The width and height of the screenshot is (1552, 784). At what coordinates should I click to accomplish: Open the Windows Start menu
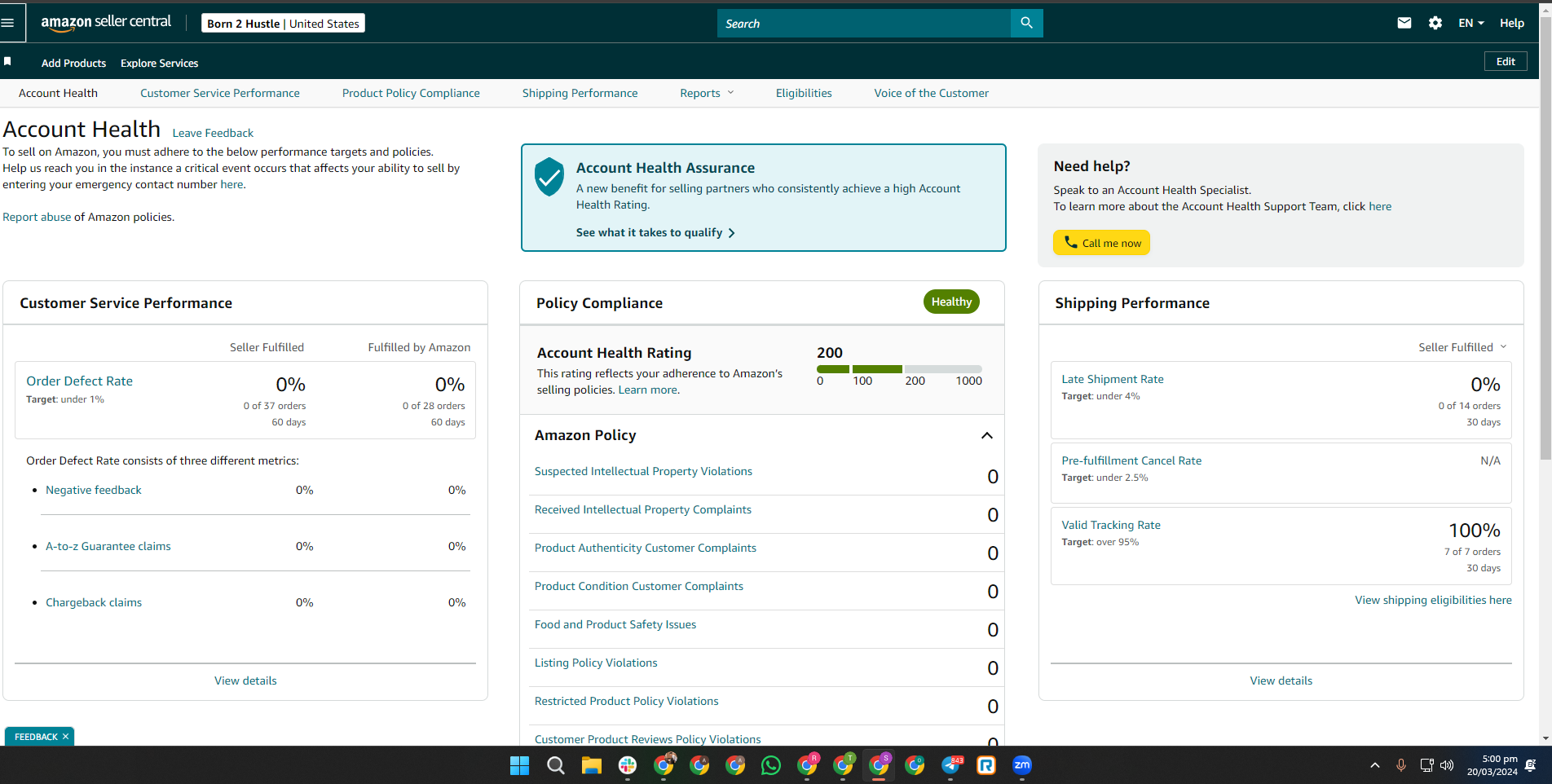click(x=519, y=765)
